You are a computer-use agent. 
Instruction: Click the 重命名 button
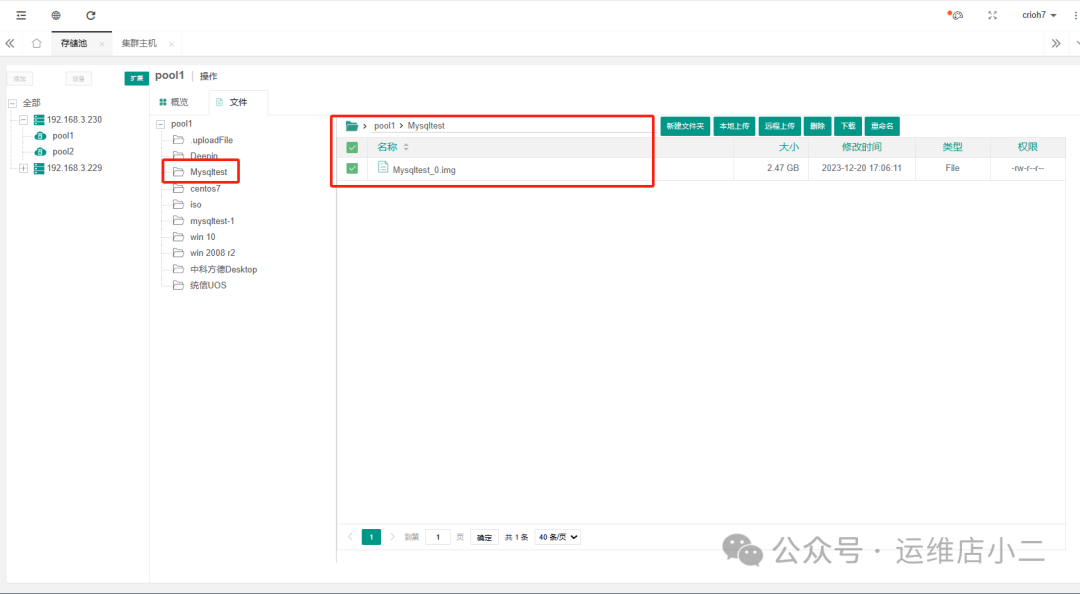click(x=882, y=126)
